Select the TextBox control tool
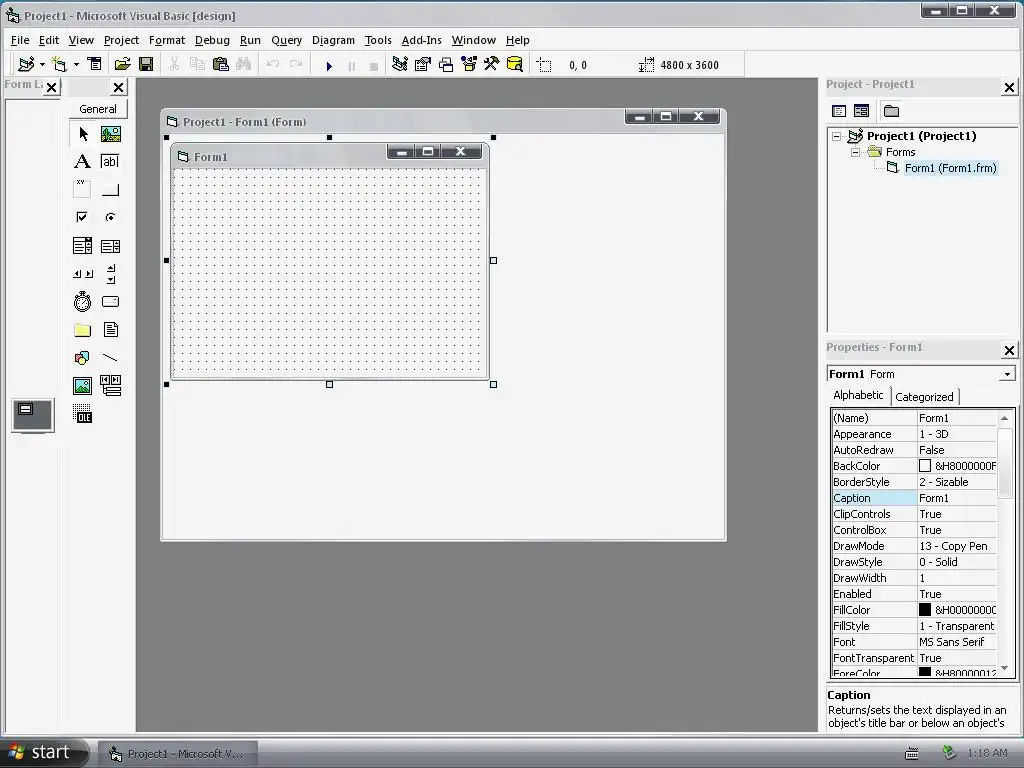This screenshot has width=1024, height=768. (x=110, y=161)
